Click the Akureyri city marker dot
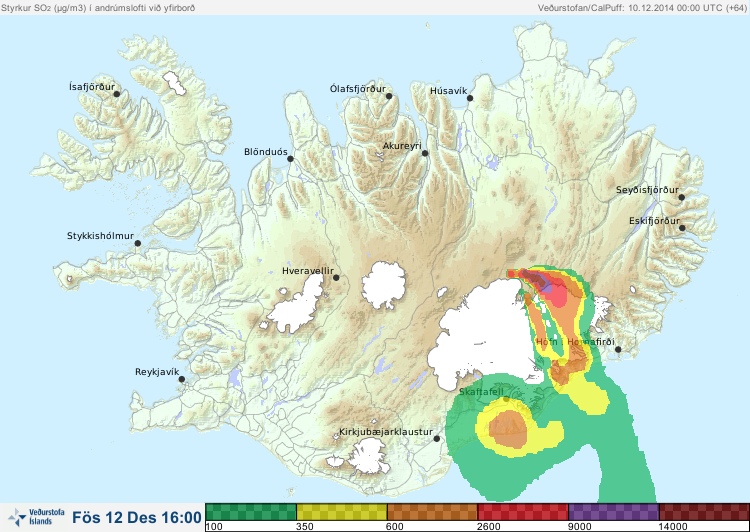 (425, 153)
